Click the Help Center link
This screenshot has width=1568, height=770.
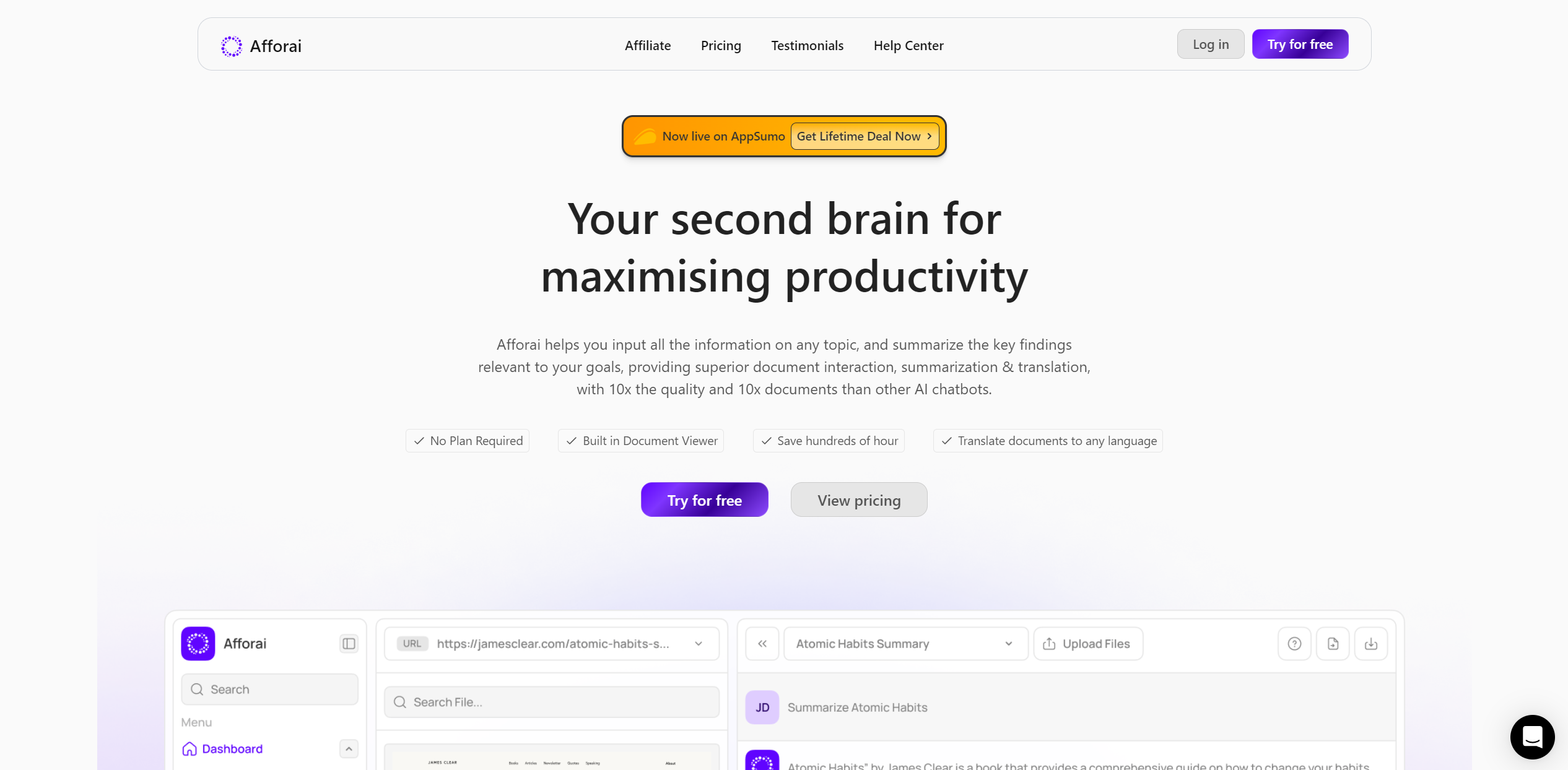pyautogui.click(x=908, y=45)
